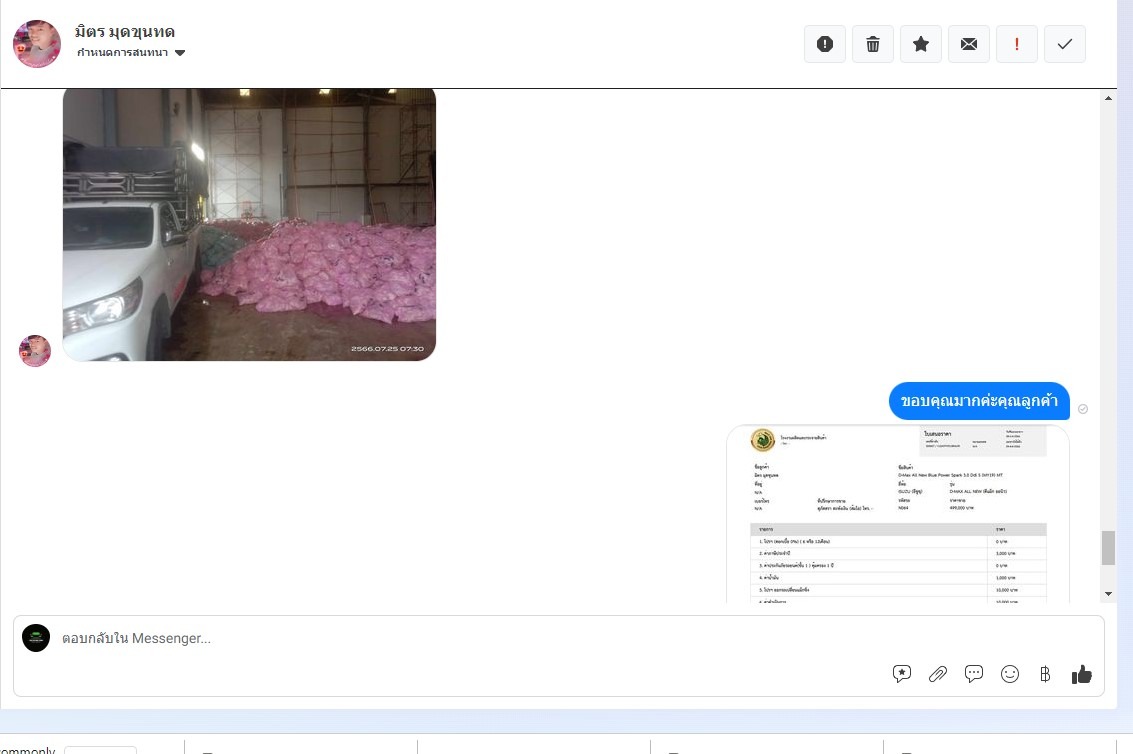1133x754 pixels.
Task: Mark conversation done with the checkmark icon
Action: click(x=1064, y=44)
